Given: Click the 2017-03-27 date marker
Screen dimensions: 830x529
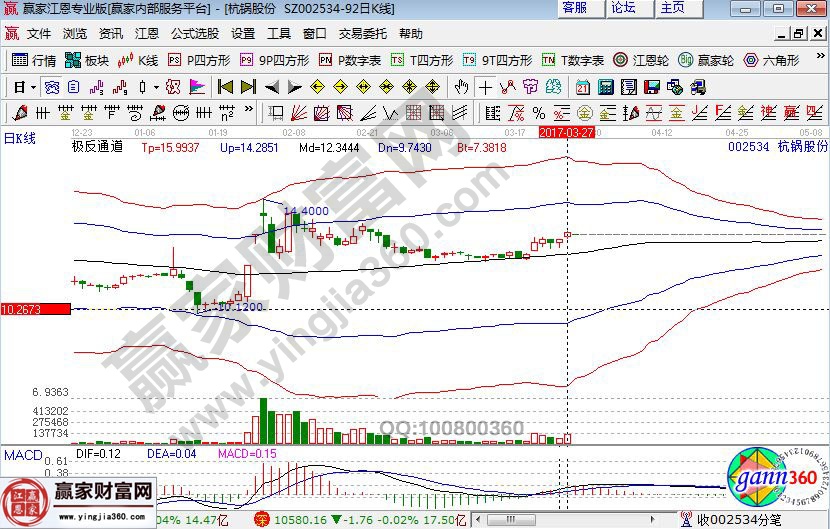Looking at the screenshot, I should coord(567,131).
